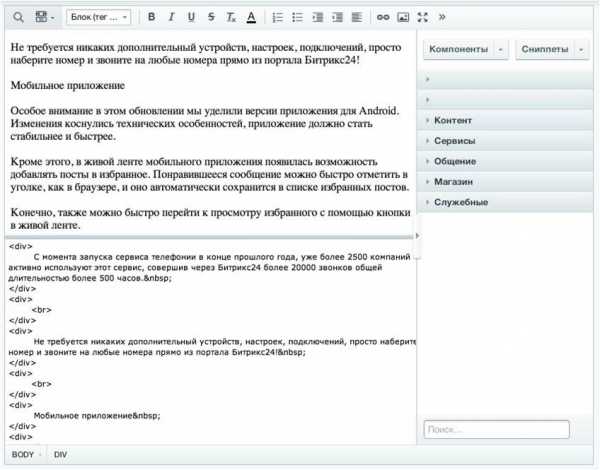The image size is (600, 470).
Task: Click the component search field
Action: point(497,429)
